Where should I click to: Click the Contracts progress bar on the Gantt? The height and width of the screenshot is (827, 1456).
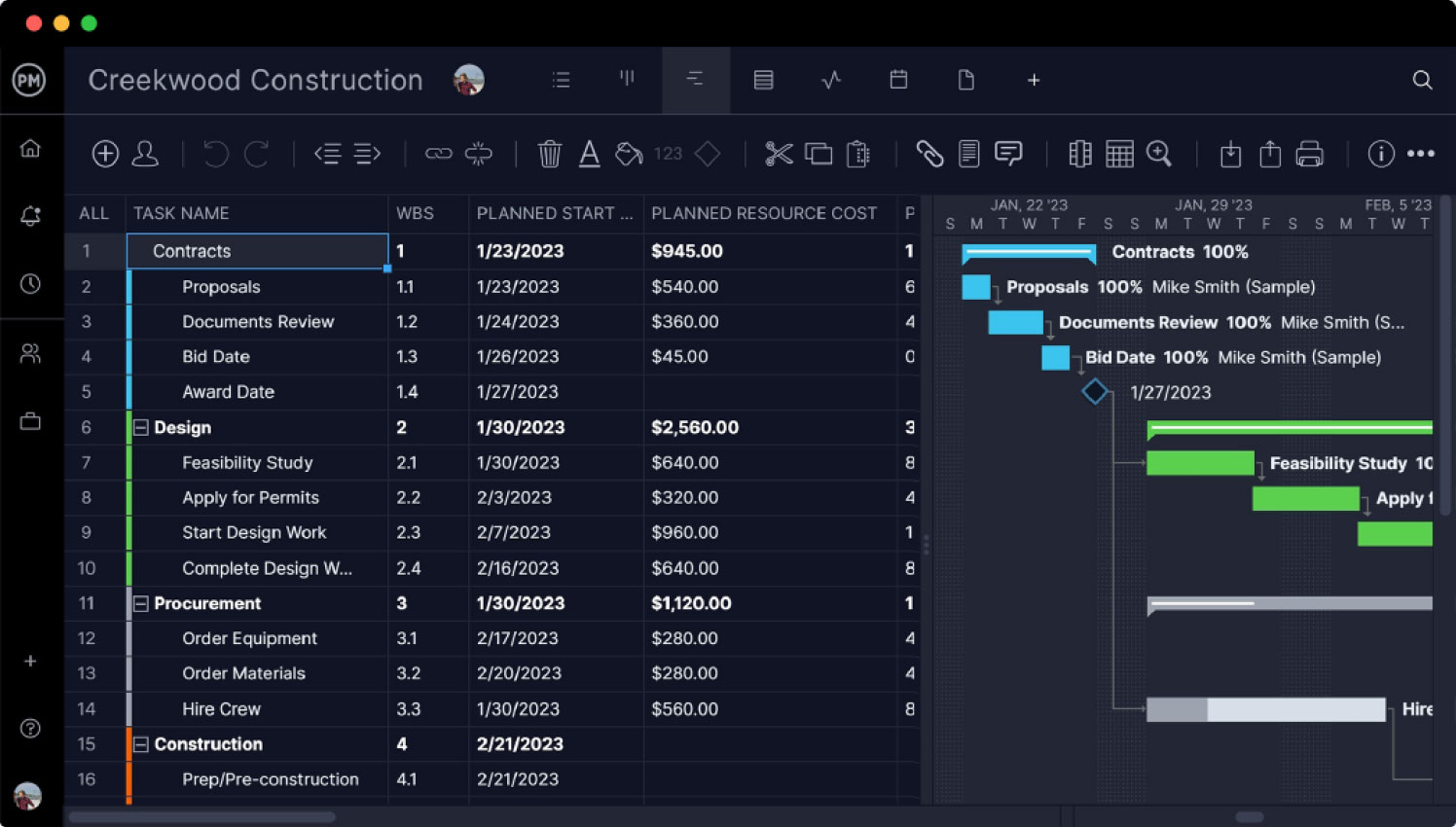coord(1028,251)
